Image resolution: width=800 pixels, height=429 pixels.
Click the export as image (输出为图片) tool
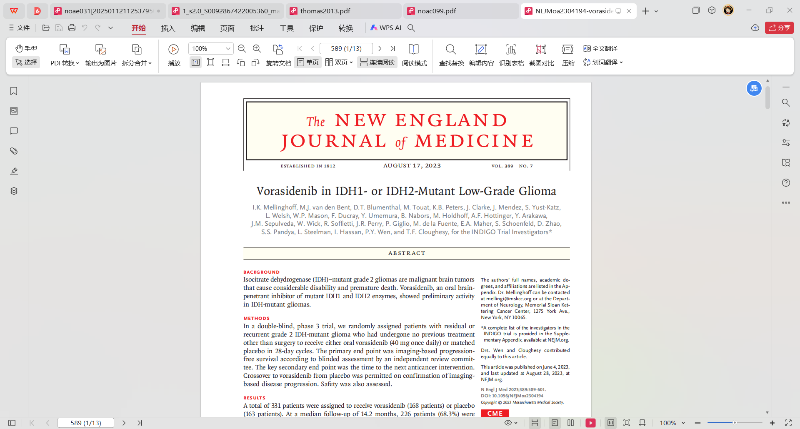click(101, 55)
